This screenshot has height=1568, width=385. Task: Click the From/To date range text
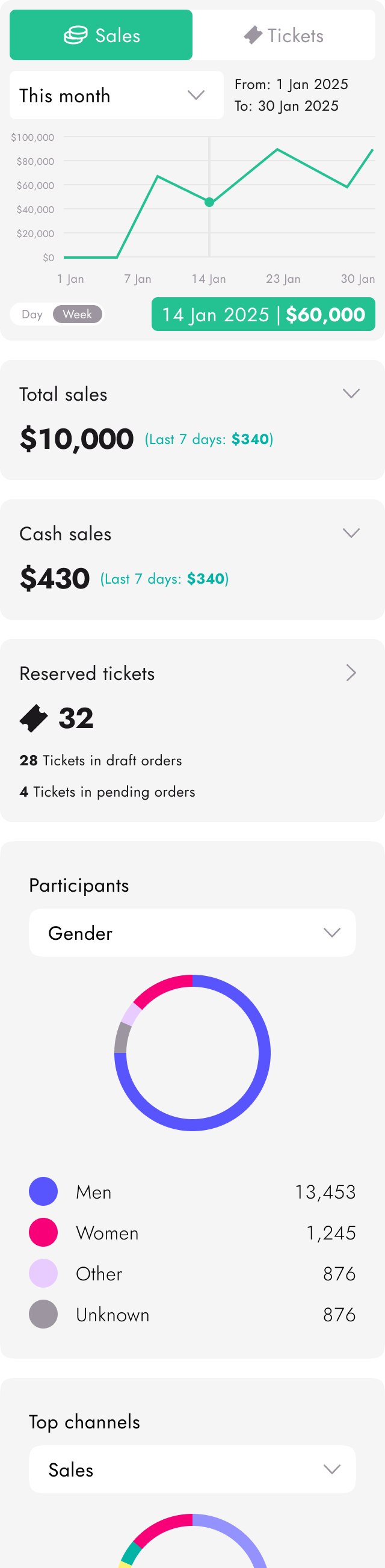point(291,95)
